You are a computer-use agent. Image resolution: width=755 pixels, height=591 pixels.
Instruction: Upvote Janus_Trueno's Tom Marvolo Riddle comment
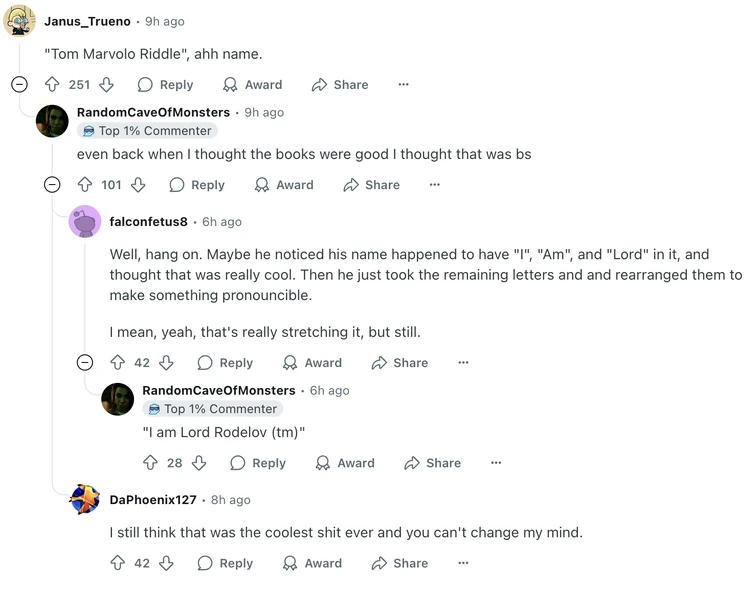[52, 85]
